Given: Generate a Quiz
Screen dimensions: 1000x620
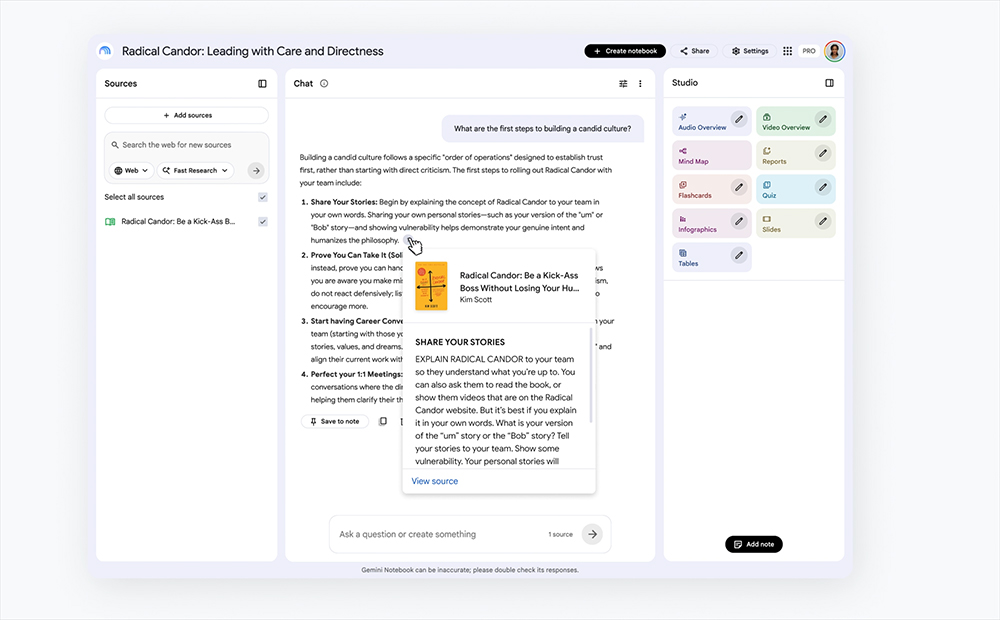Looking at the screenshot, I should [796, 189].
